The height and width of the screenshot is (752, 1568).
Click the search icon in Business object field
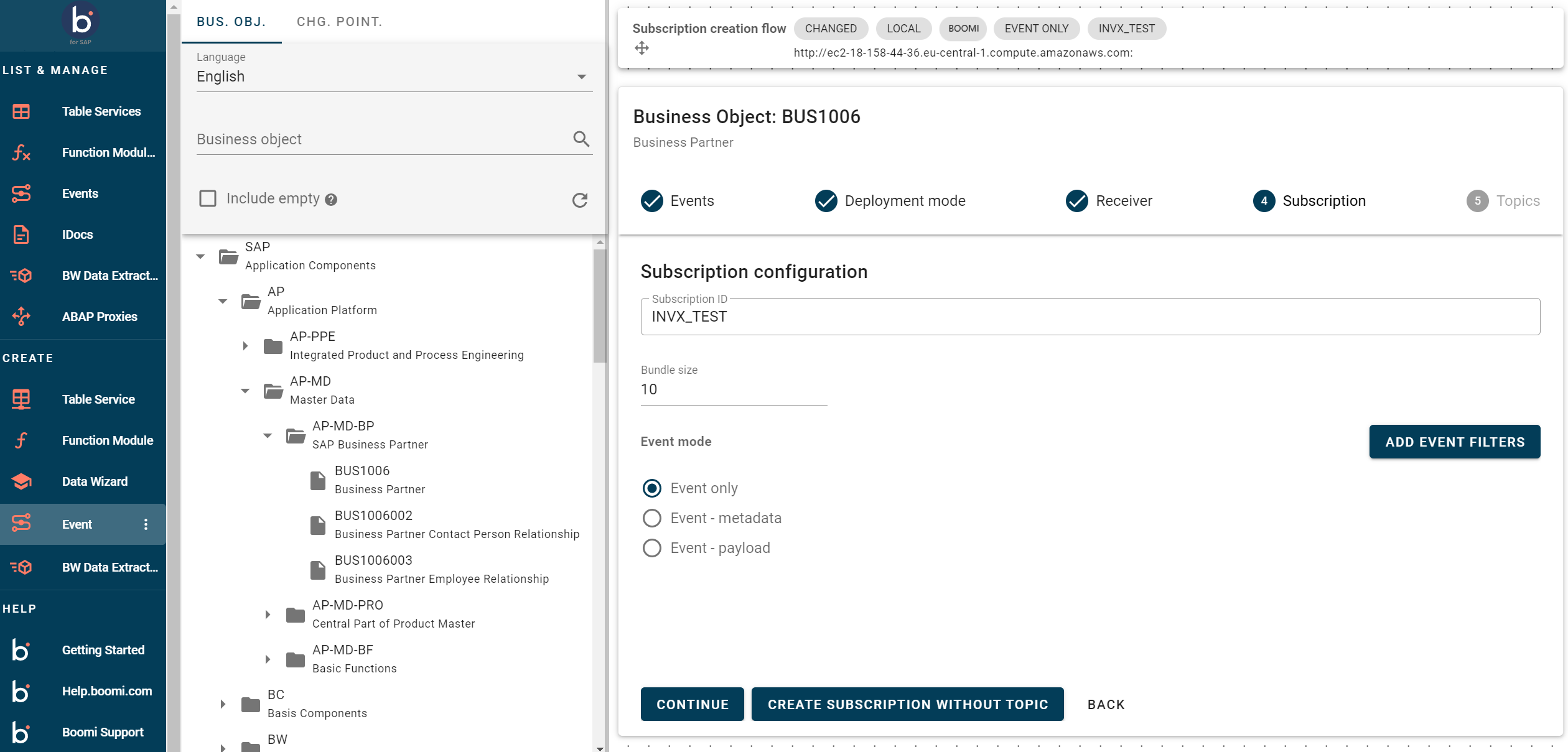[x=581, y=139]
